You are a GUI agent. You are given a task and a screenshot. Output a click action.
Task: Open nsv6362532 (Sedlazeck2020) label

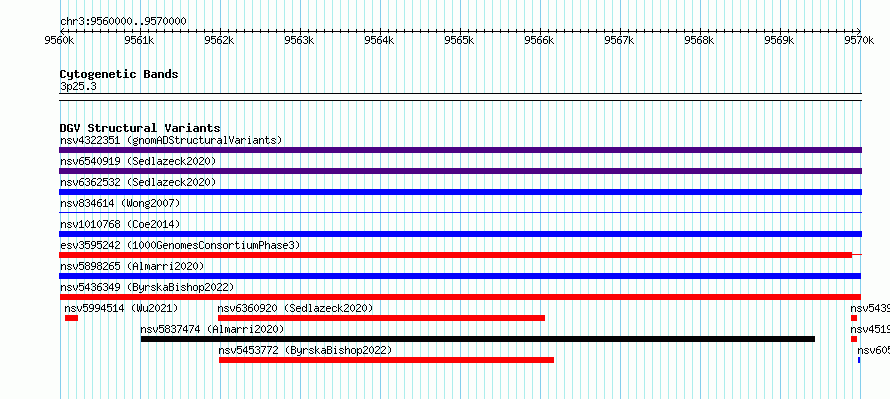pyautogui.click(x=138, y=182)
